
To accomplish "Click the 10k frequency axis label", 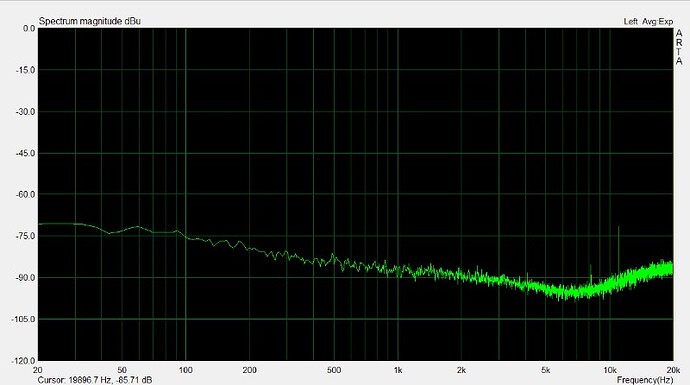I will (x=609, y=370).
